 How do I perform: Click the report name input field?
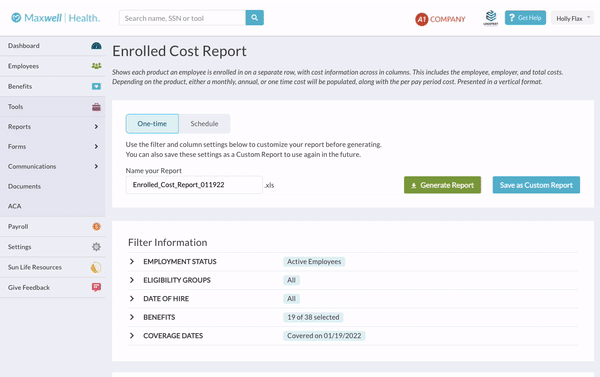point(194,185)
